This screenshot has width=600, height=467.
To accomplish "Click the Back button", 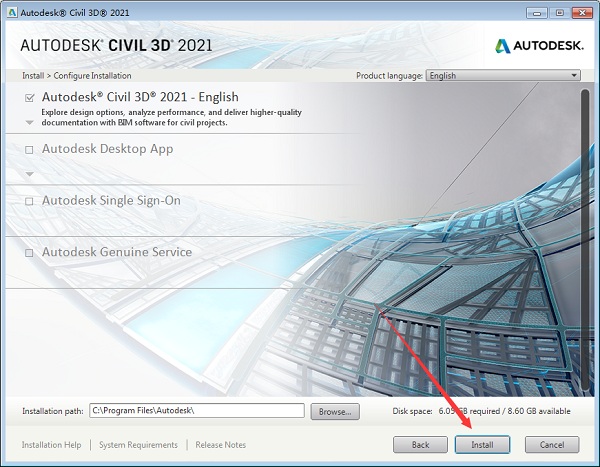I will click(x=420, y=445).
